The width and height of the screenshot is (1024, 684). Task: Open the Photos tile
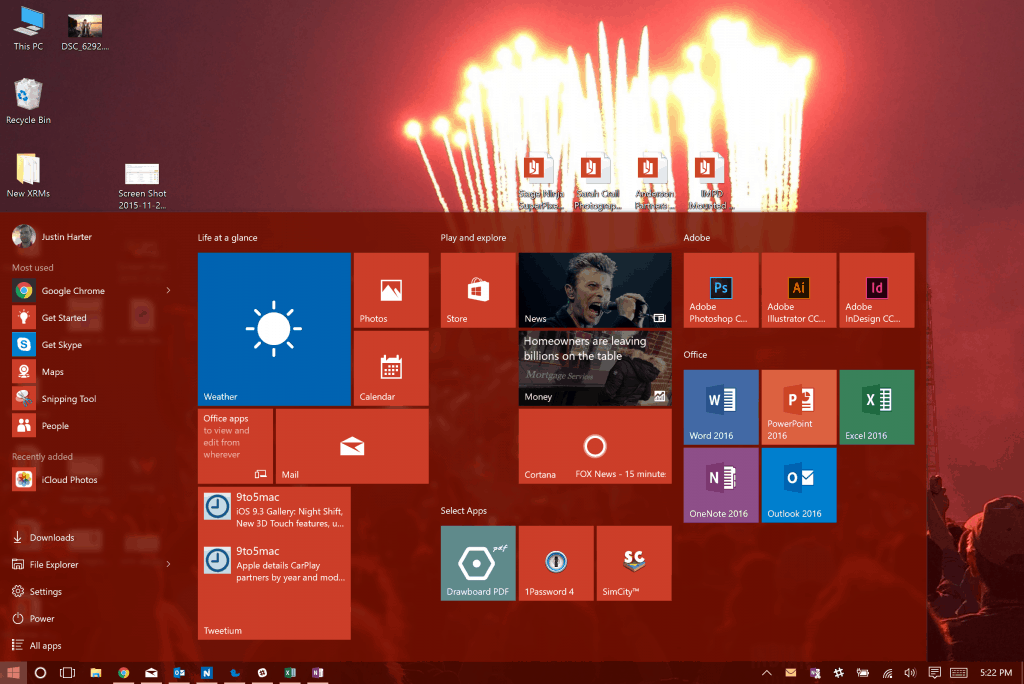(391, 290)
